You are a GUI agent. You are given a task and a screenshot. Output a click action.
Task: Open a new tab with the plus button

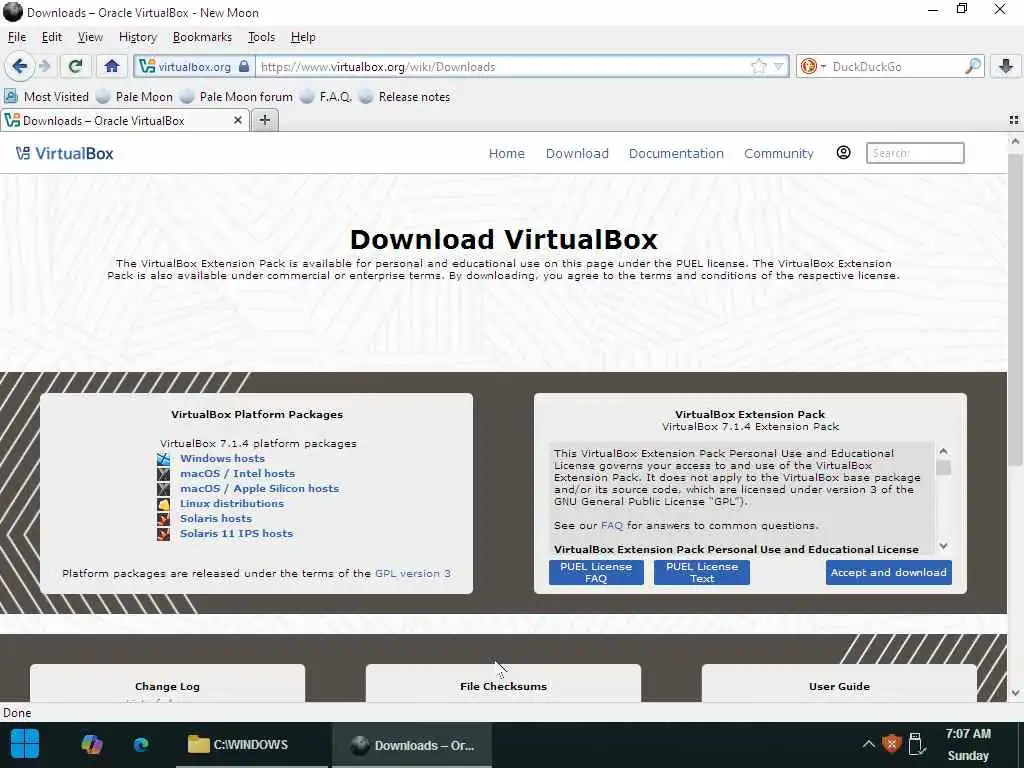(264, 120)
